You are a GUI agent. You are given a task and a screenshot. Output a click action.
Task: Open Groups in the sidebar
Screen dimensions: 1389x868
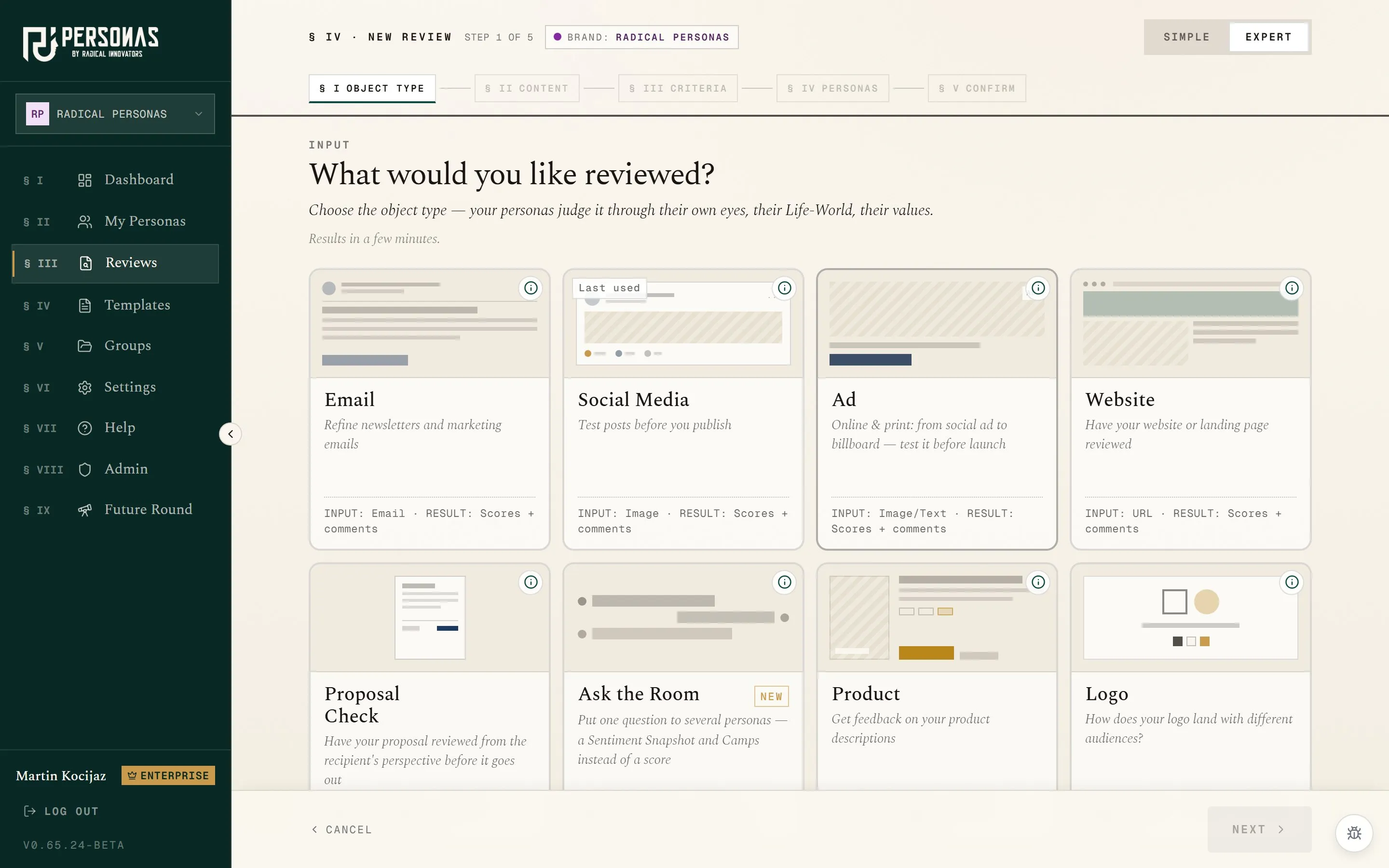tap(115, 346)
